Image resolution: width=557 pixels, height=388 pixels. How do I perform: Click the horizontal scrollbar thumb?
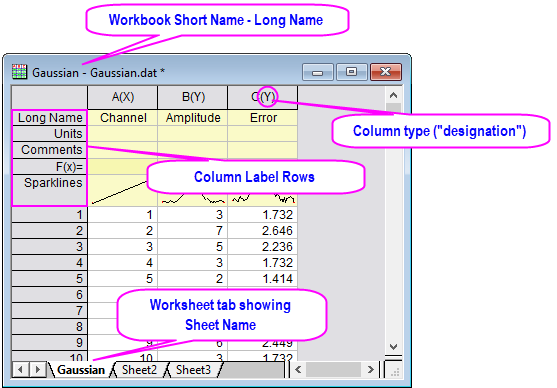(x=333, y=370)
